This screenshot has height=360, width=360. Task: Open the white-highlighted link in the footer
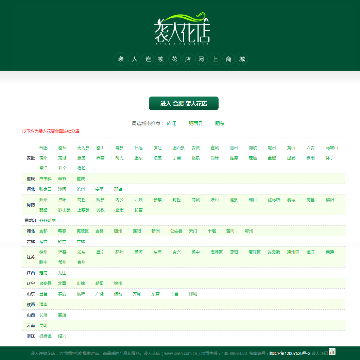click(289, 353)
